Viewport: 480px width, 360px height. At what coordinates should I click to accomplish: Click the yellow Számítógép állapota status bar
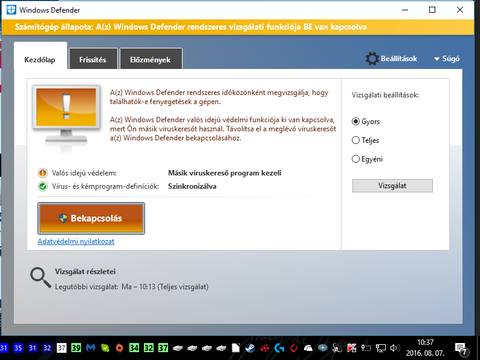[238, 27]
